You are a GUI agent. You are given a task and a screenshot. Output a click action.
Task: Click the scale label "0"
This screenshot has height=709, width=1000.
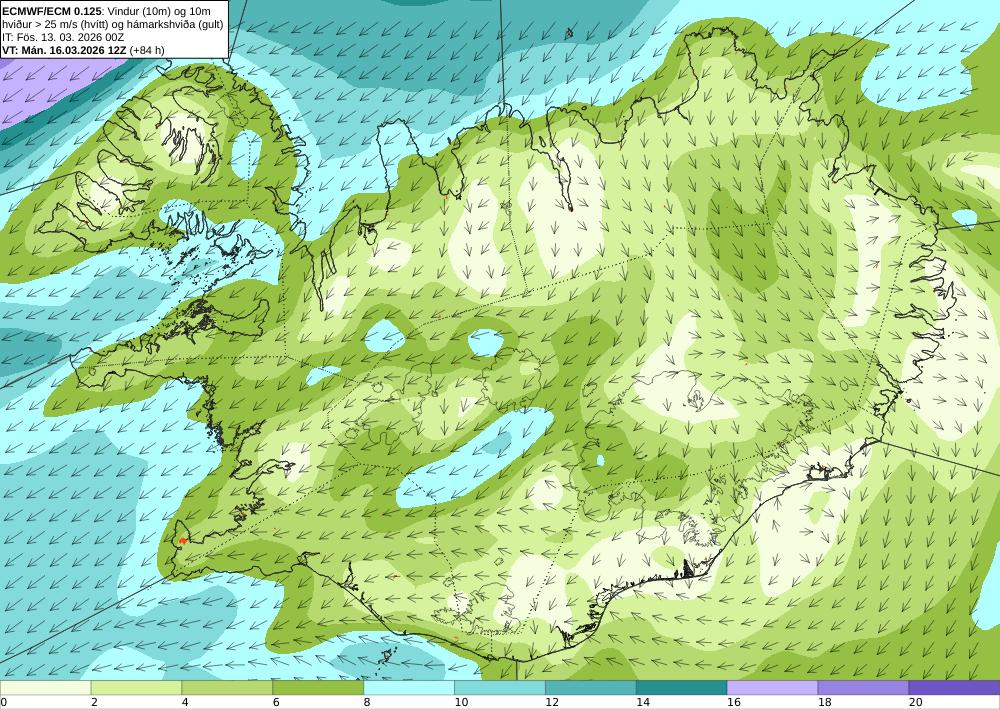[x=3, y=702]
